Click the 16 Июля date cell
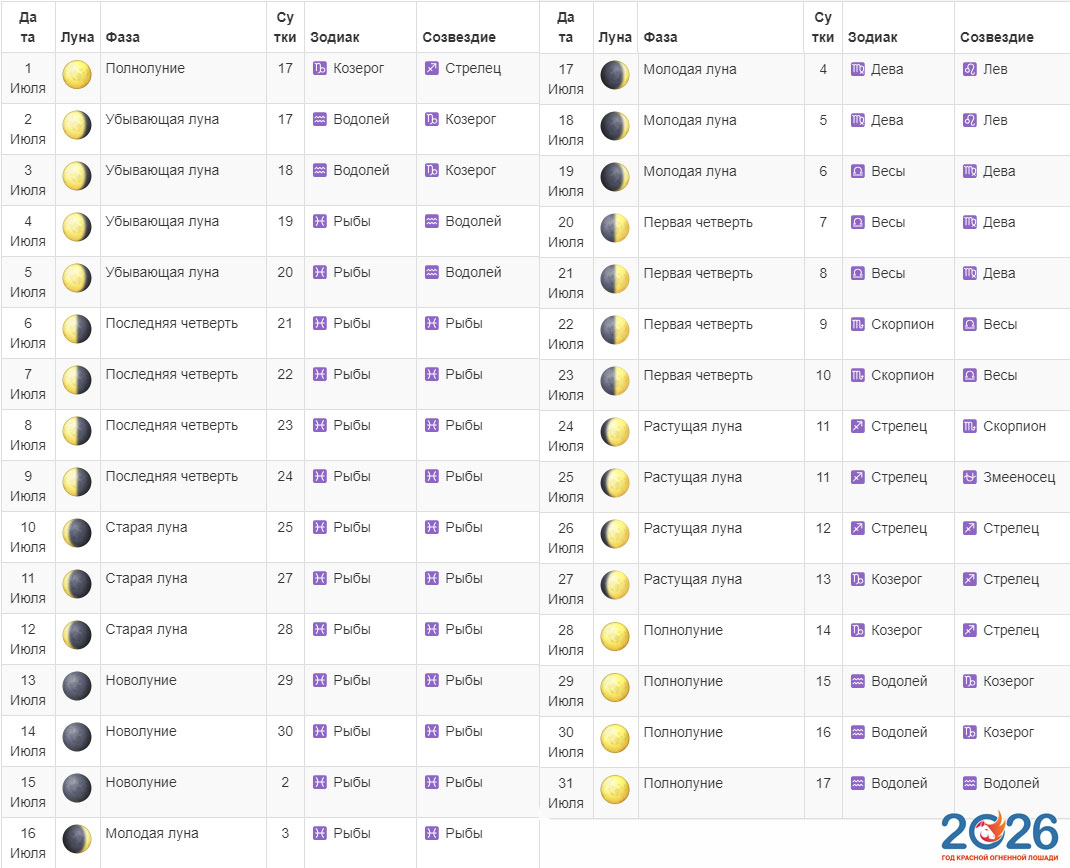 click(28, 843)
